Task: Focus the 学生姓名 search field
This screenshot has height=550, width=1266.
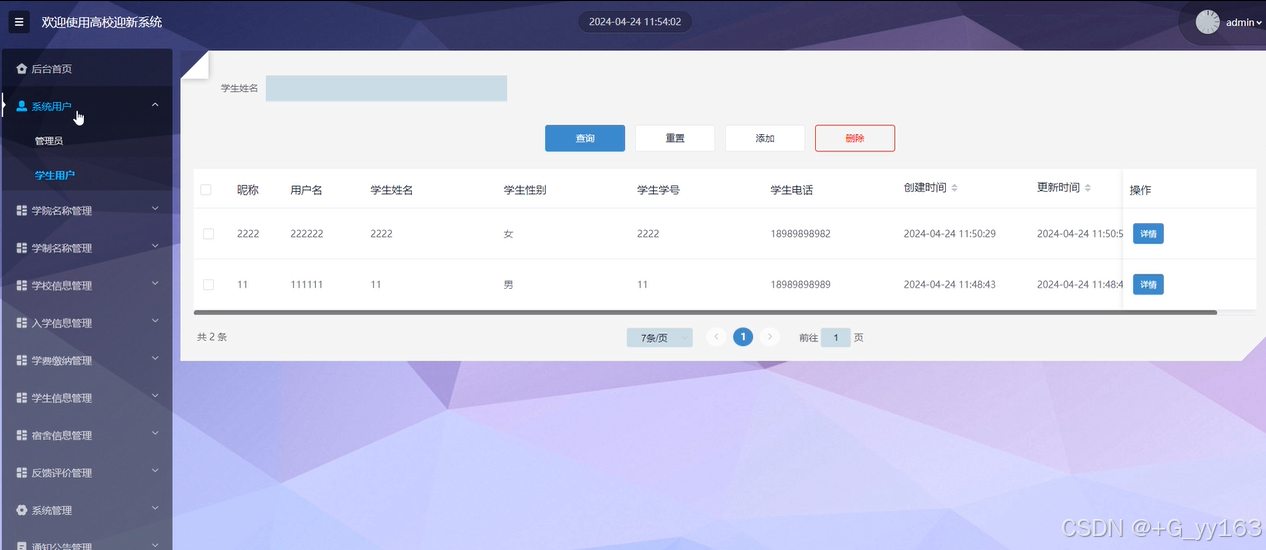Action: [386, 88]
